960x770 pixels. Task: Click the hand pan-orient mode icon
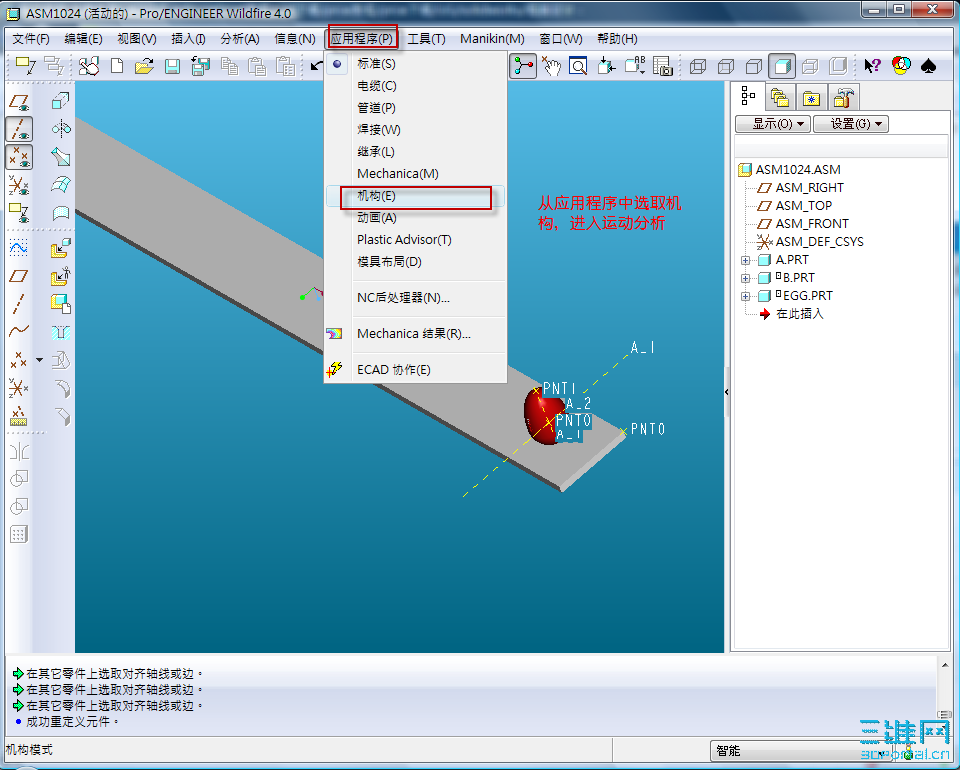[x=551, y=65]
